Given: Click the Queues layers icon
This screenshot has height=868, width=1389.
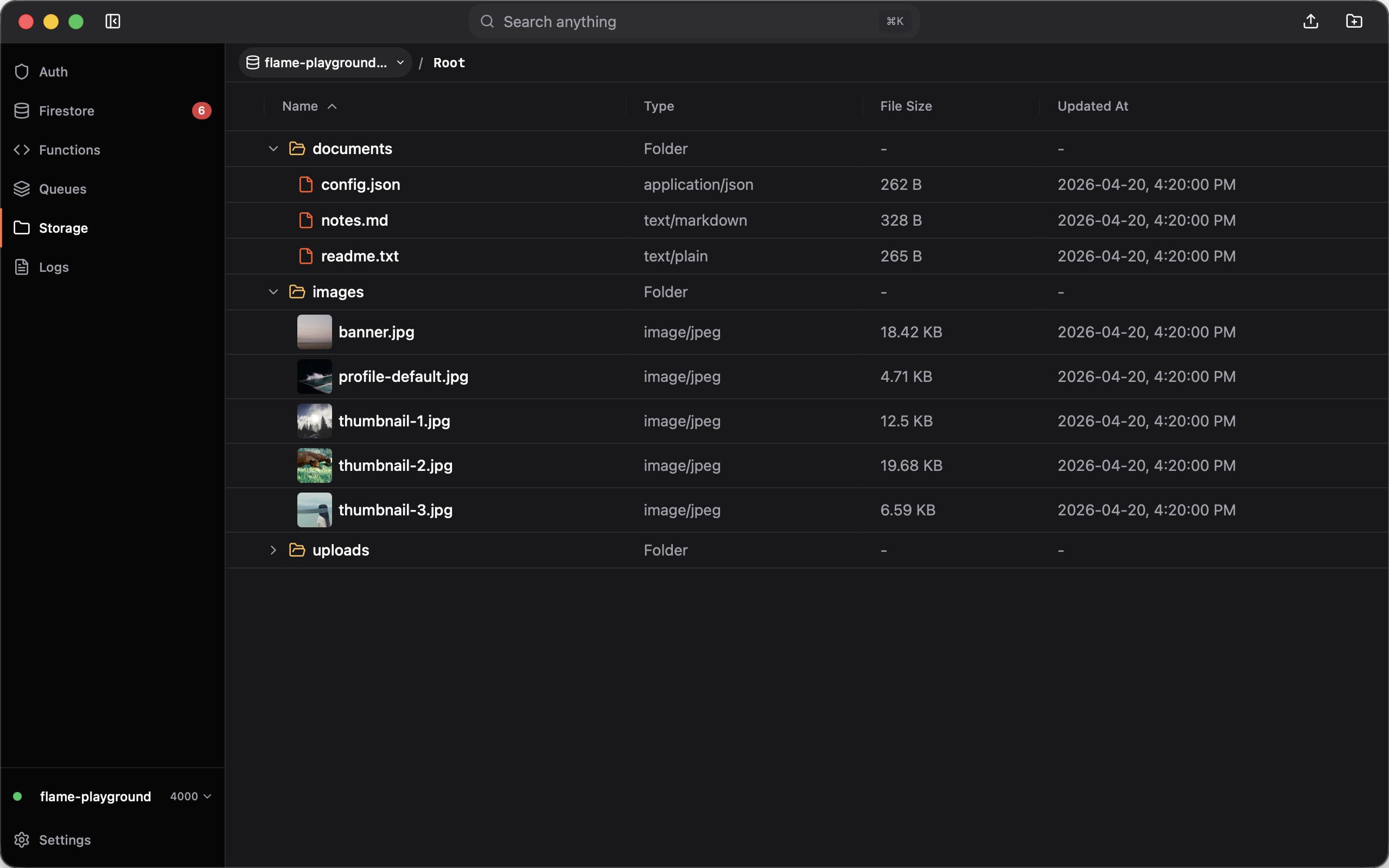Looking at the screenshot, I should coord(22,189).
